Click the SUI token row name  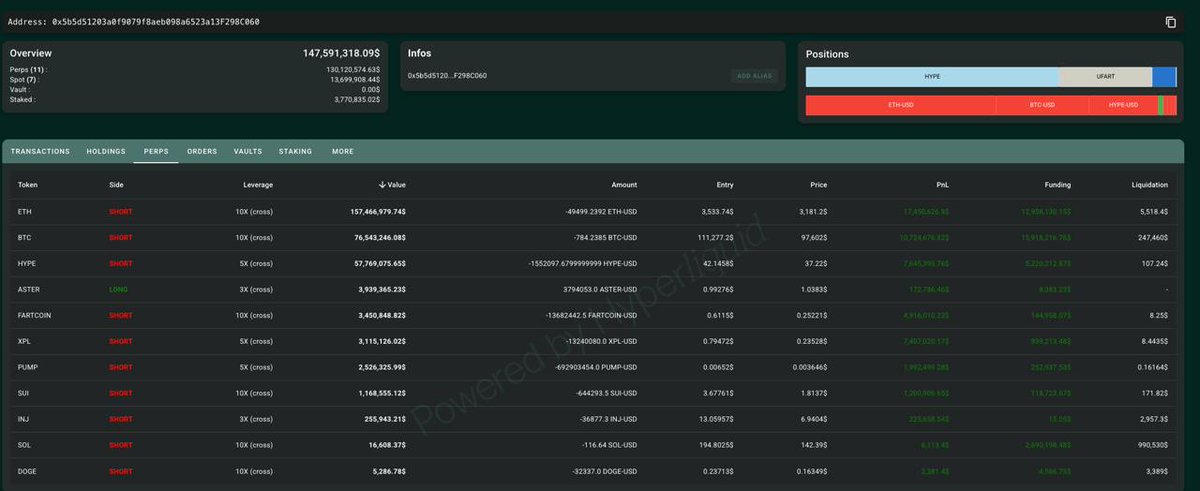coord(24,393)
